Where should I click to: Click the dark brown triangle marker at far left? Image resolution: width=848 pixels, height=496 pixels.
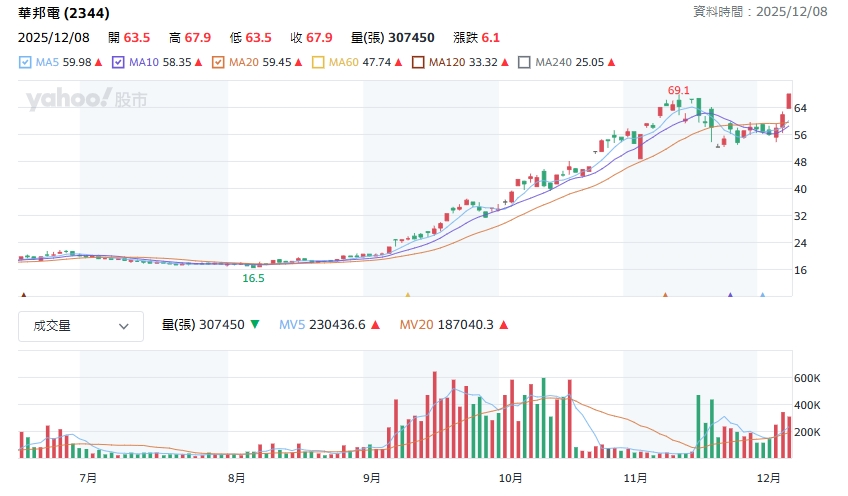pos(23,295)
